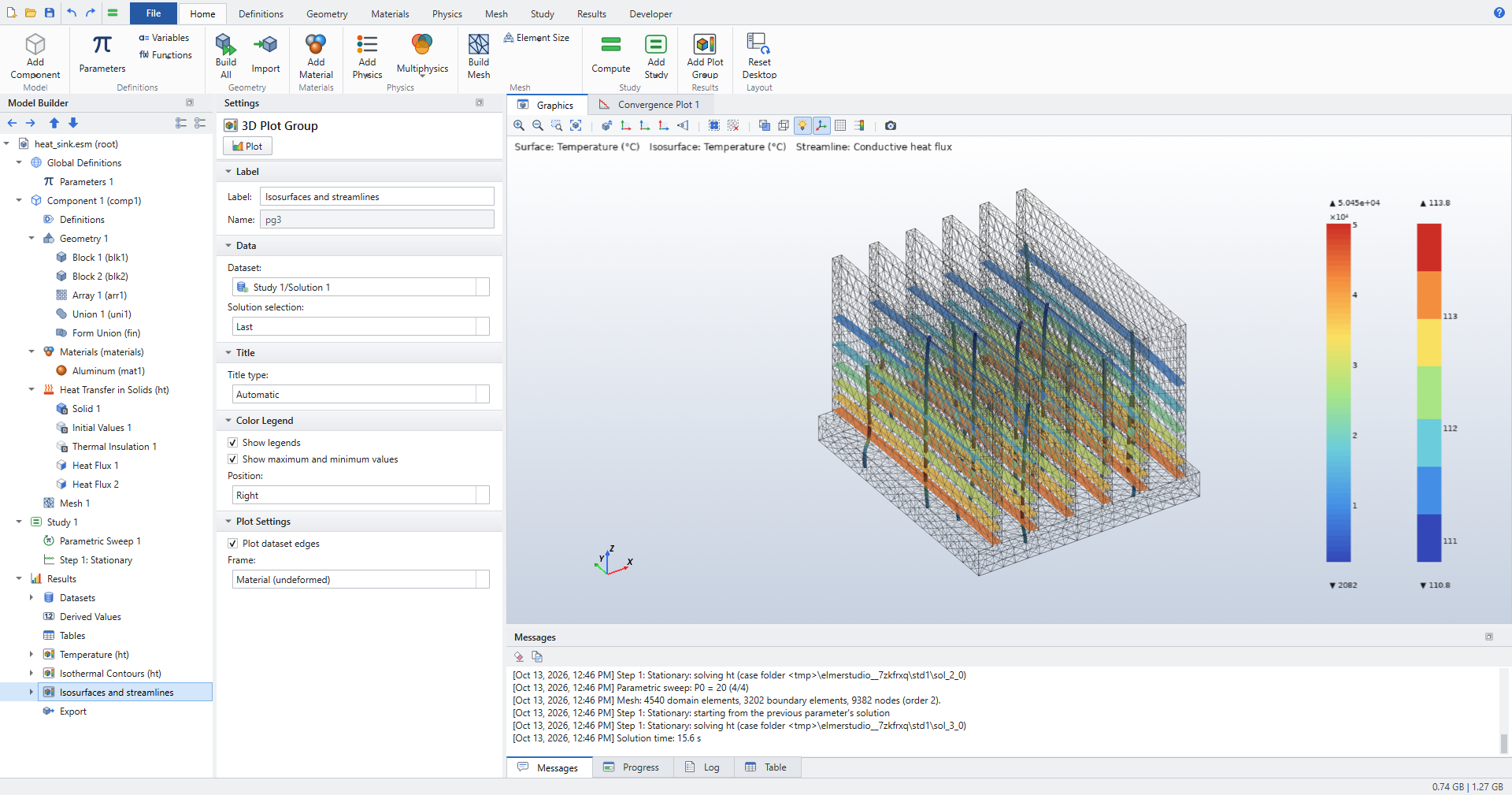Collapse the Color Legend section

click(x=228, y=421)
